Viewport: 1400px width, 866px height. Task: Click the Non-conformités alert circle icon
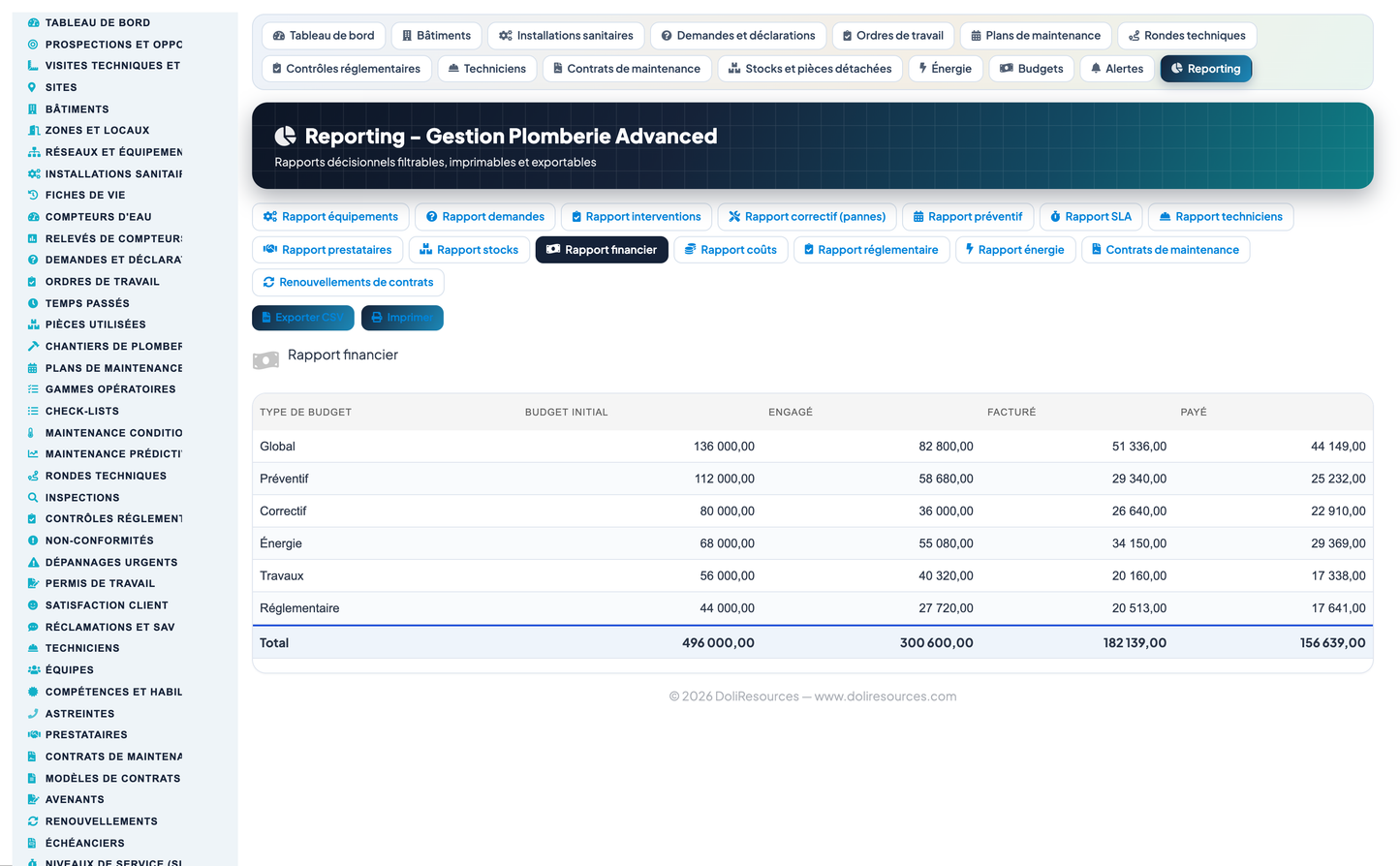(x=33, y=541)
